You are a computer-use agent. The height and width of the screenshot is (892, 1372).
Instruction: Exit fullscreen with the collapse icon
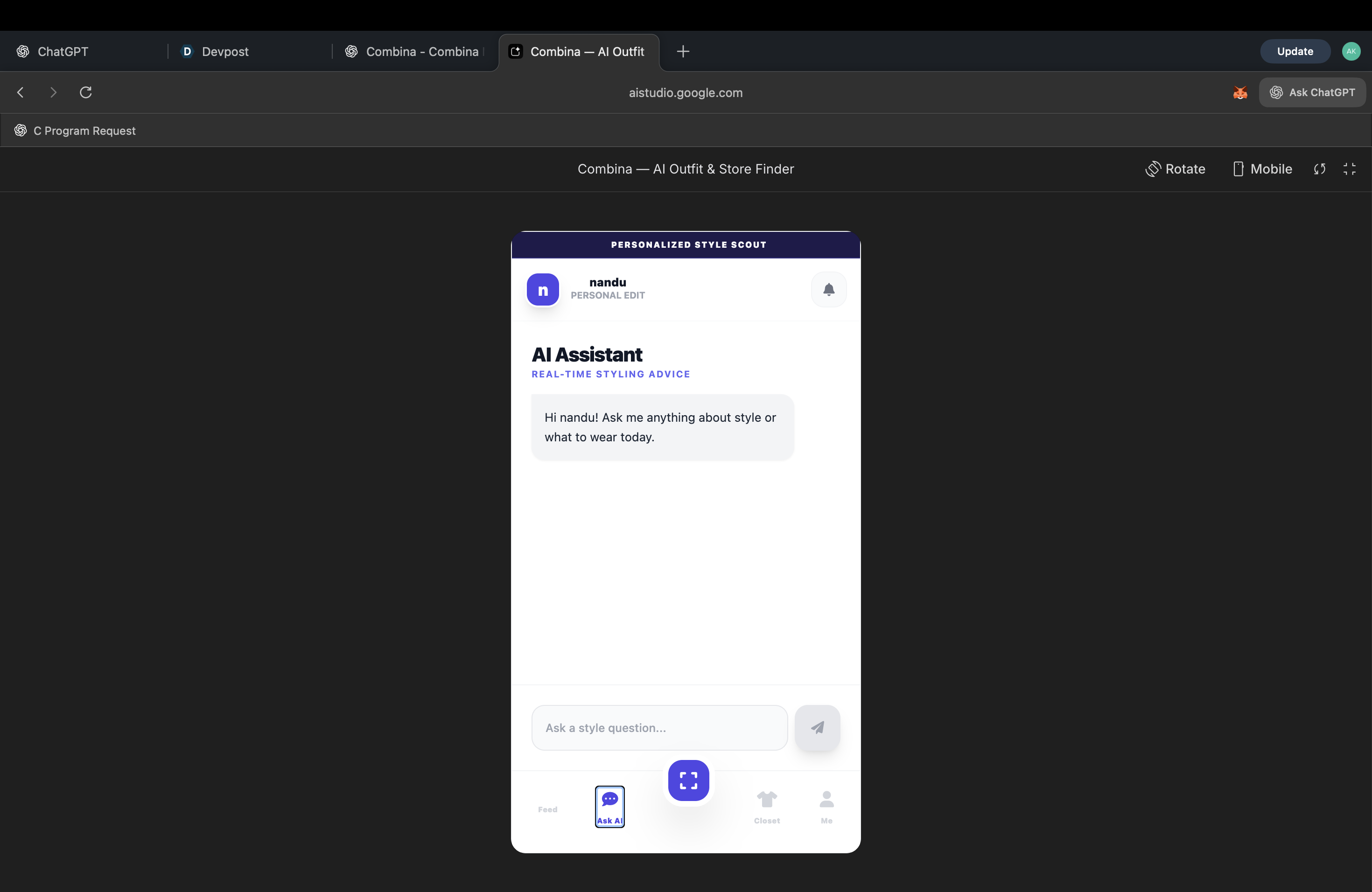(x=1350, y=169)
